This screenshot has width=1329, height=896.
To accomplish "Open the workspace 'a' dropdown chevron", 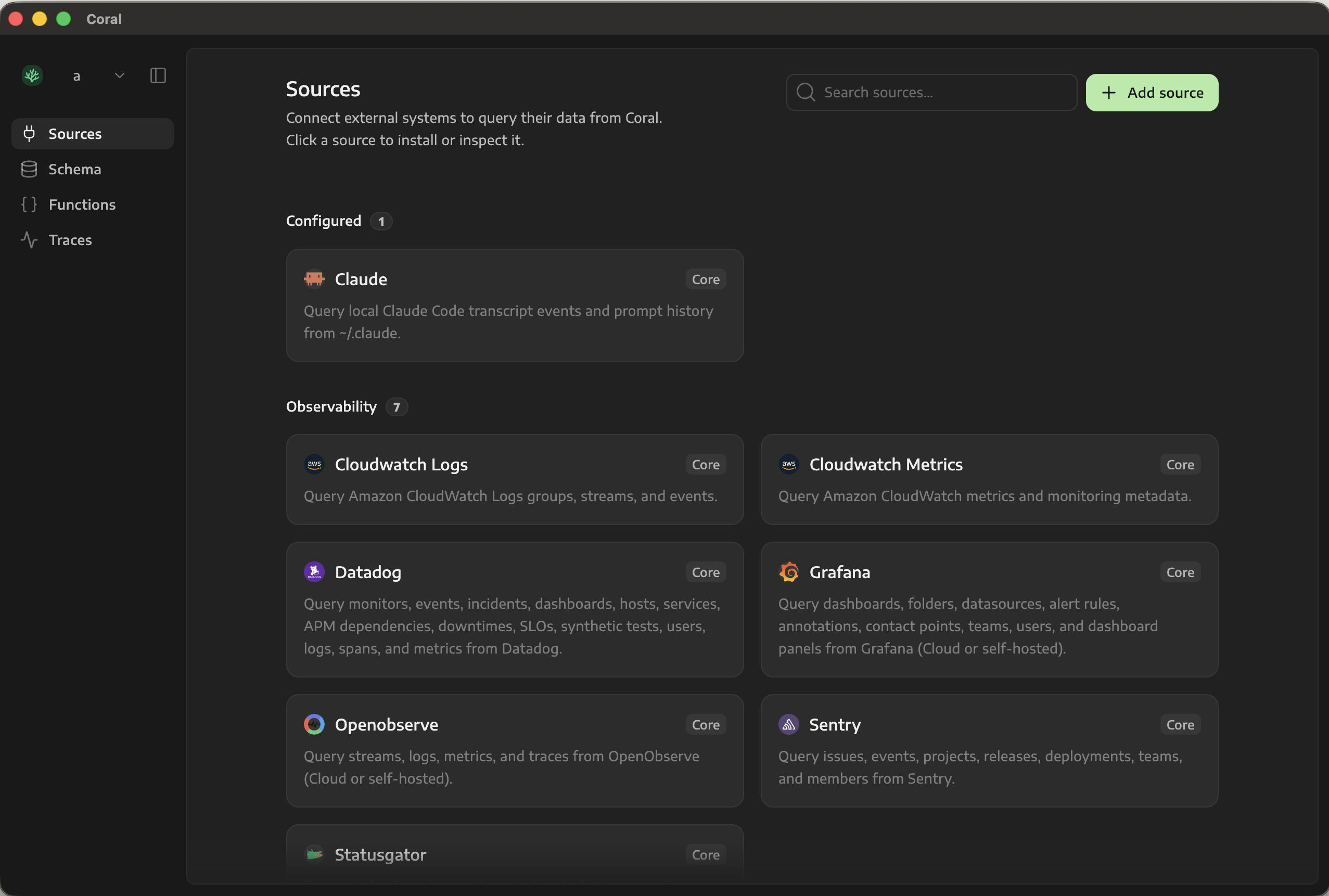I will click(119, 75).
